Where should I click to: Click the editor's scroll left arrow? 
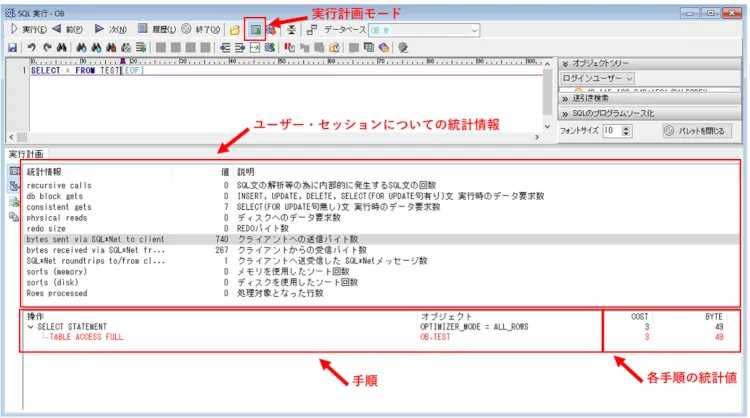[x=11, y=137]
